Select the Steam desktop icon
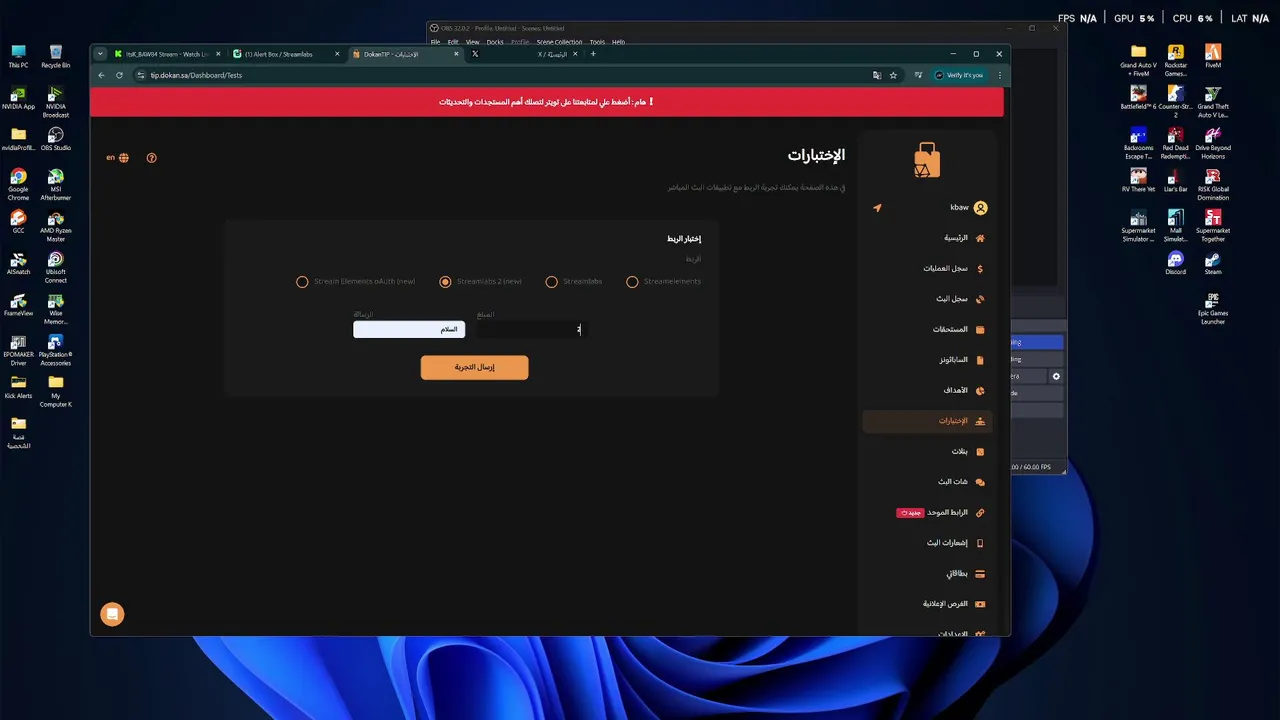 [x=1213, y=263]
